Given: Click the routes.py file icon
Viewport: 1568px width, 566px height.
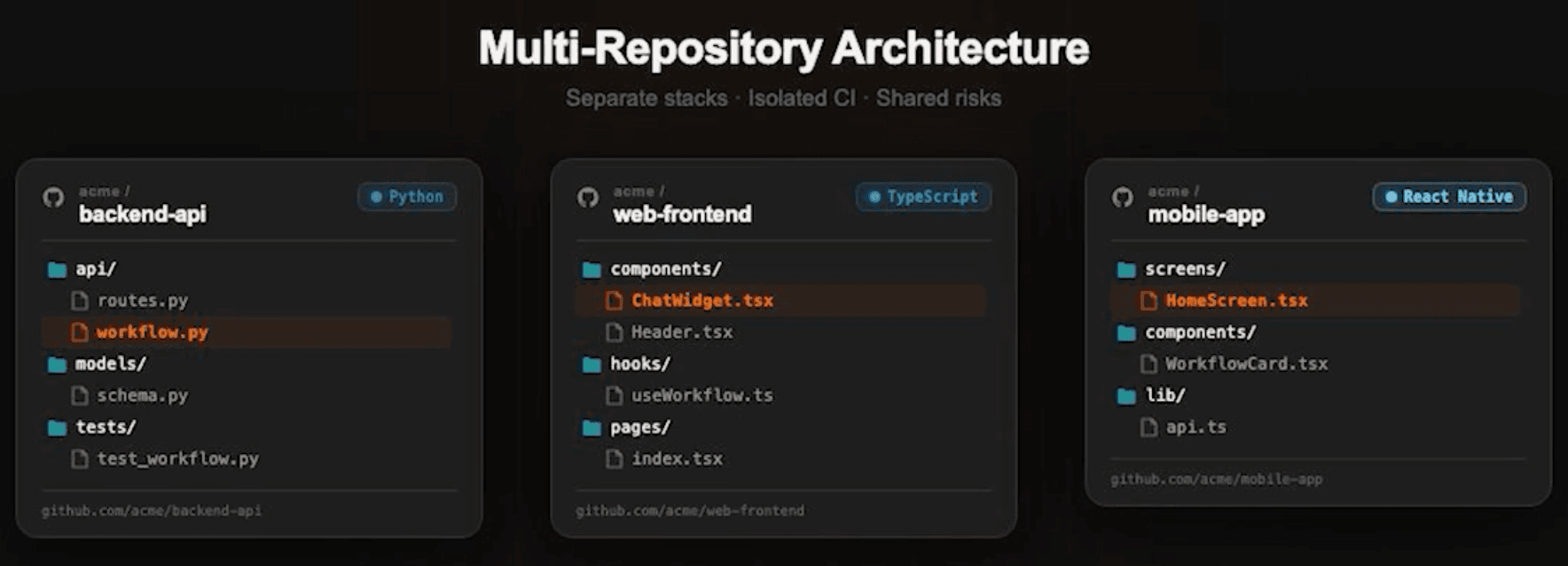Looking at the screenshot, I should tap(80, 301).
